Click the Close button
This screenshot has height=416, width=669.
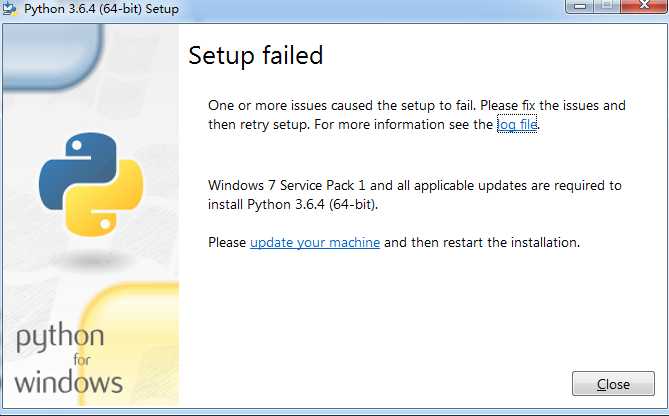(x=613, y=384)
